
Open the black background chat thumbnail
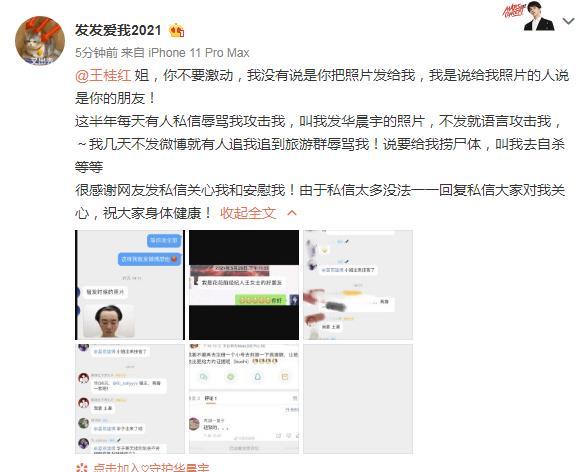244,285
